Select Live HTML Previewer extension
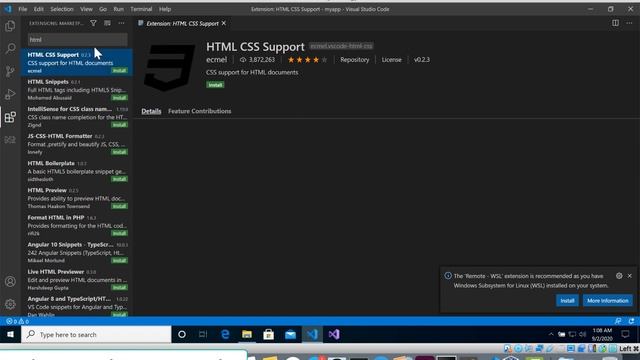This screenshot has width=640, height=360. click(x=77, y=280)
